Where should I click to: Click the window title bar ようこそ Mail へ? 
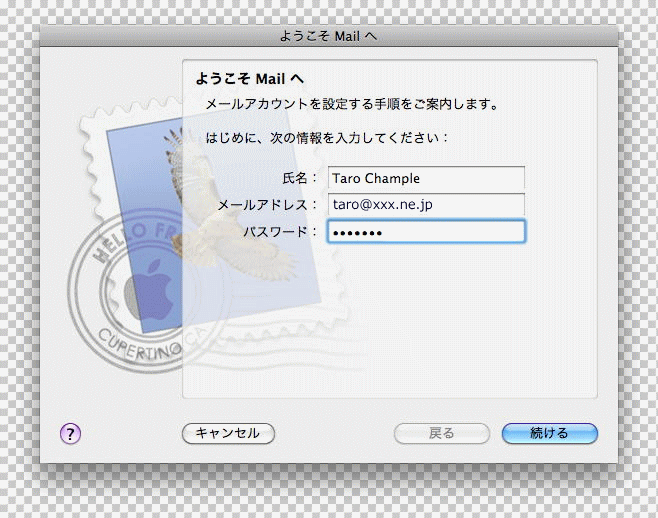pyautogui.click(x=329, y=36)
